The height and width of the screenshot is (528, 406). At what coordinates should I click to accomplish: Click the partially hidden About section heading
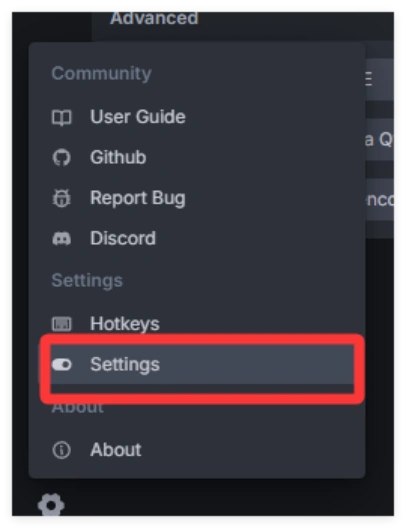point(77,408)
